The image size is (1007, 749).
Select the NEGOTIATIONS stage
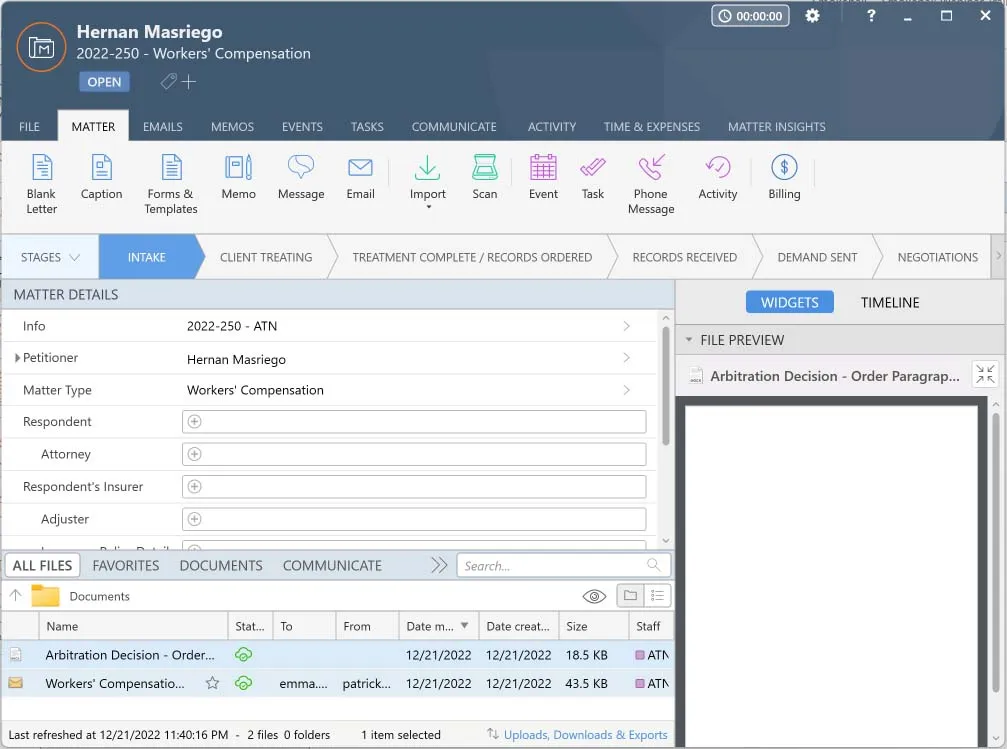tap(938, 257)
